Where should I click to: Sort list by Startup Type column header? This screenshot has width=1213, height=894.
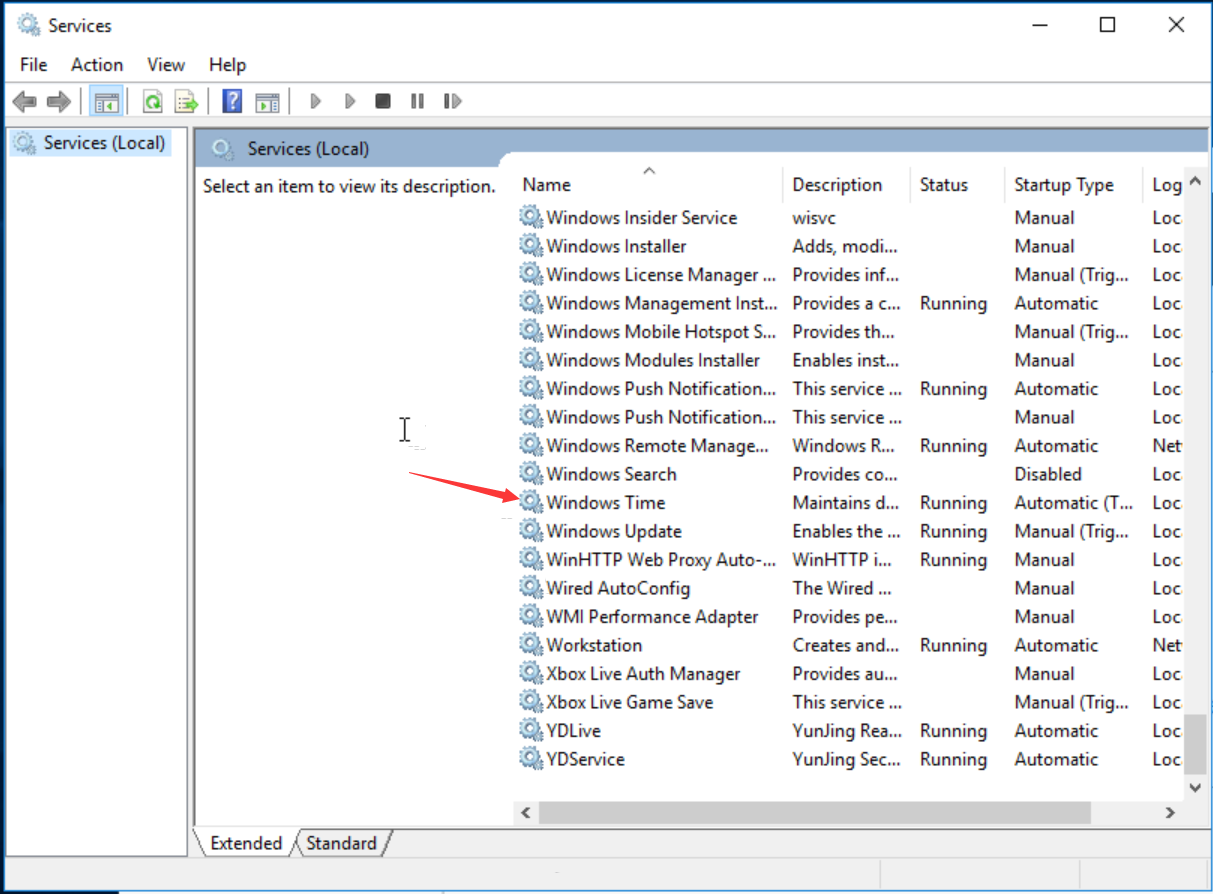1063,185
